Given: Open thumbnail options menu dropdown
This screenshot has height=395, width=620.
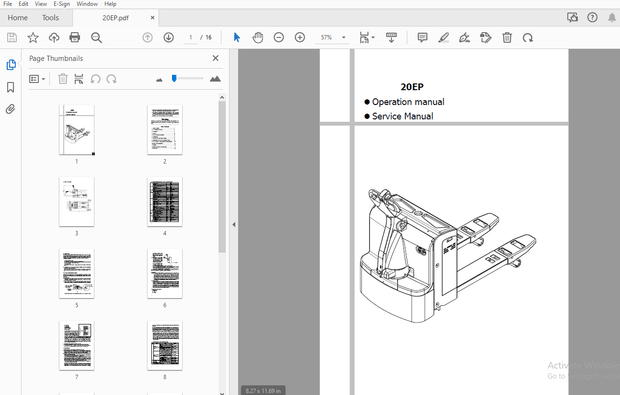Looking at the screenshot, I should [37, 79].
